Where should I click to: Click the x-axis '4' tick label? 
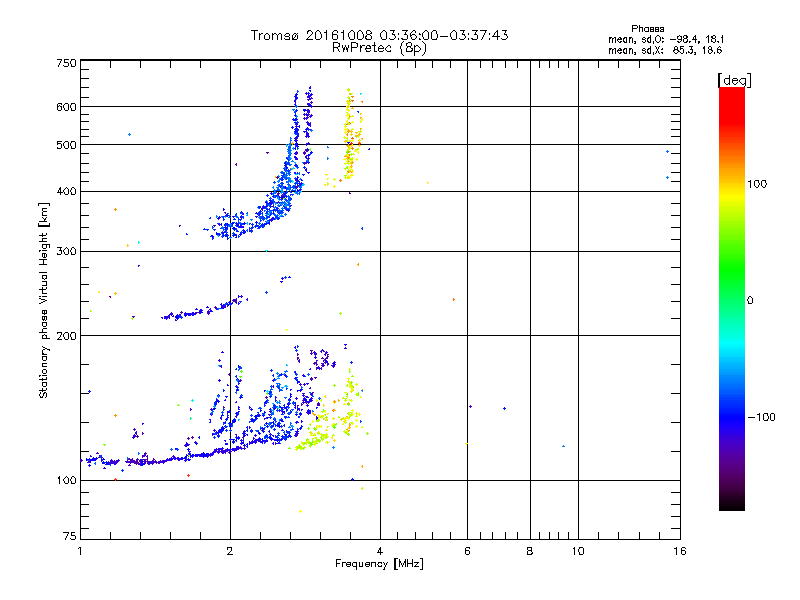coord(380,551)
